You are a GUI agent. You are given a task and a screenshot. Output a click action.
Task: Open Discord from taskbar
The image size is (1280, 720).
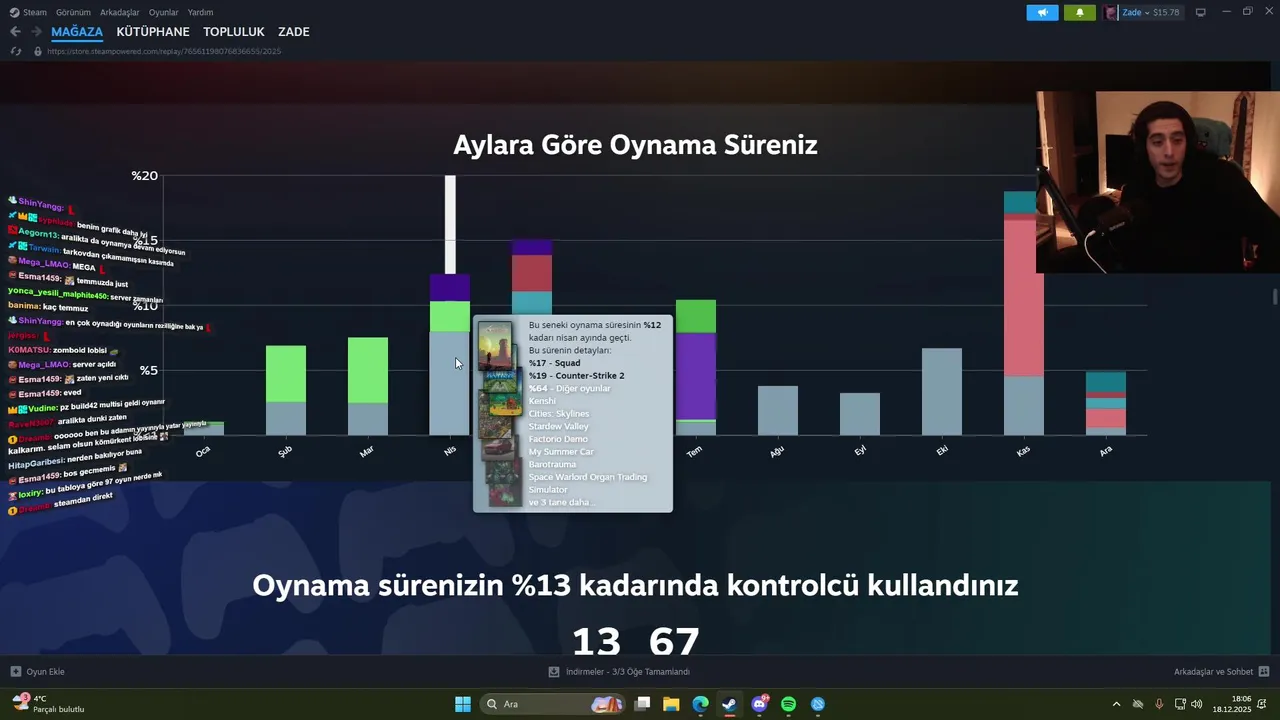pyautogui.click(x=759, y=704)
